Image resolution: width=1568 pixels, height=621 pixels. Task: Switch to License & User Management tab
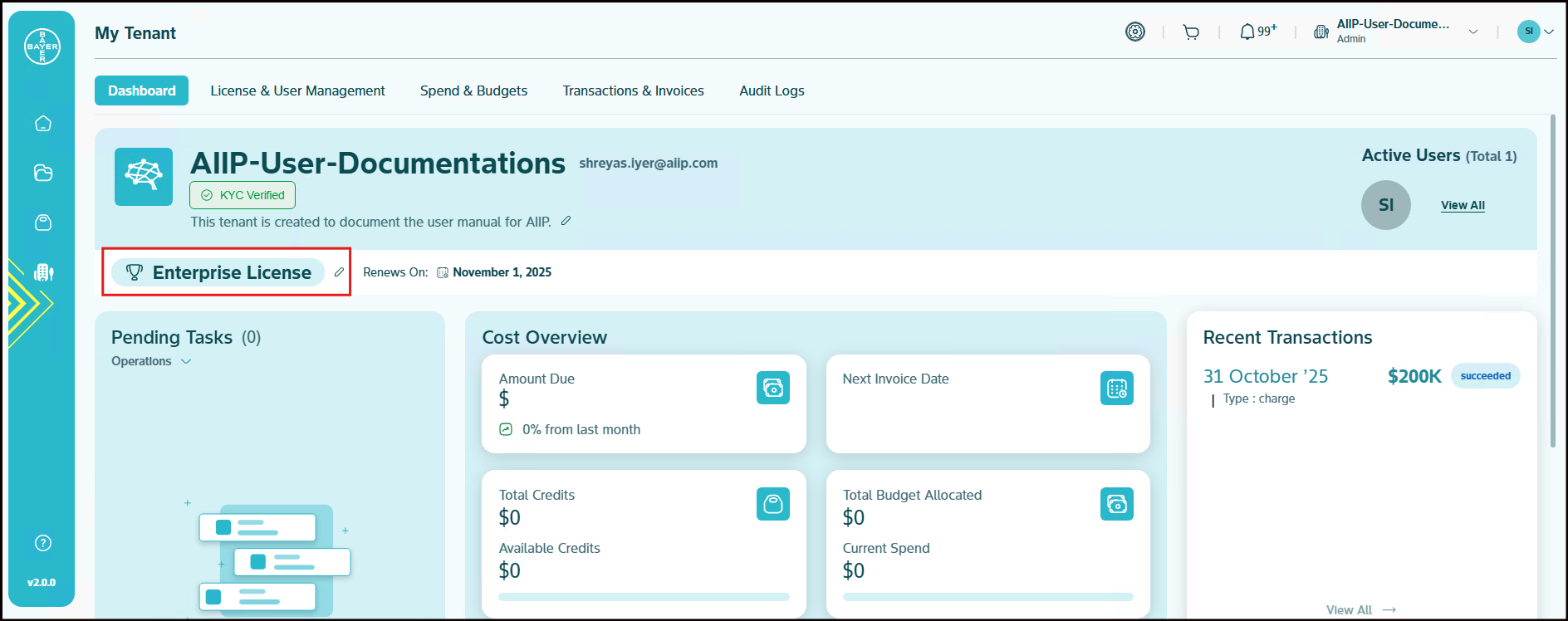[297, 90]
